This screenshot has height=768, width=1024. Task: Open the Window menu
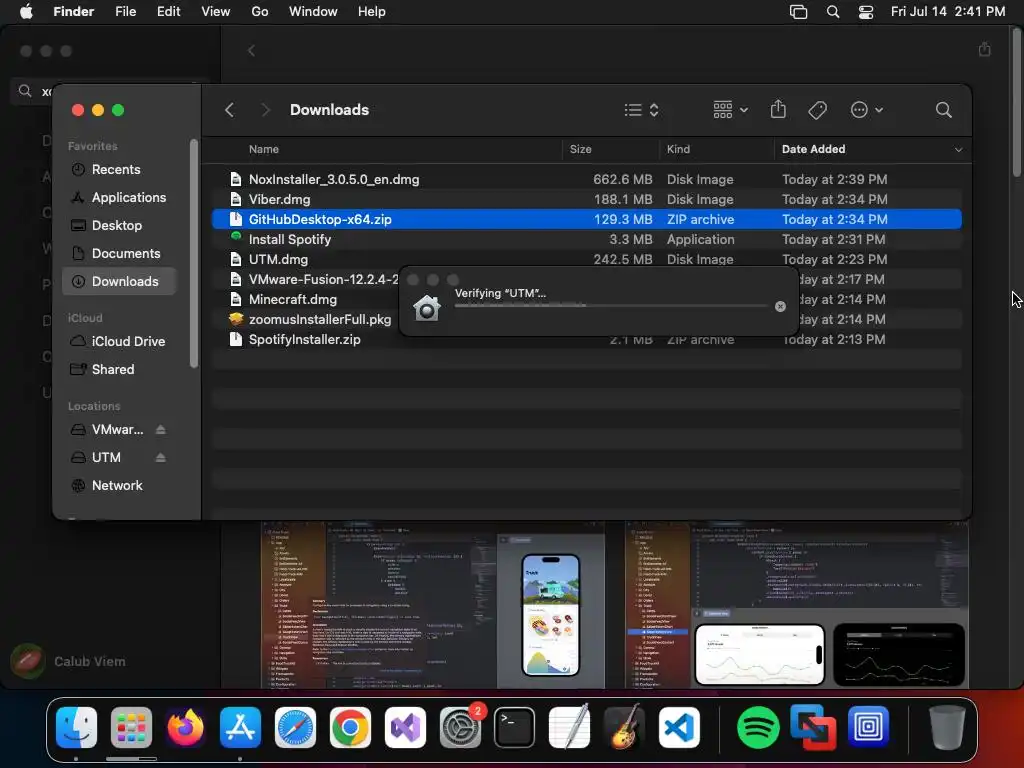(313, 12)
